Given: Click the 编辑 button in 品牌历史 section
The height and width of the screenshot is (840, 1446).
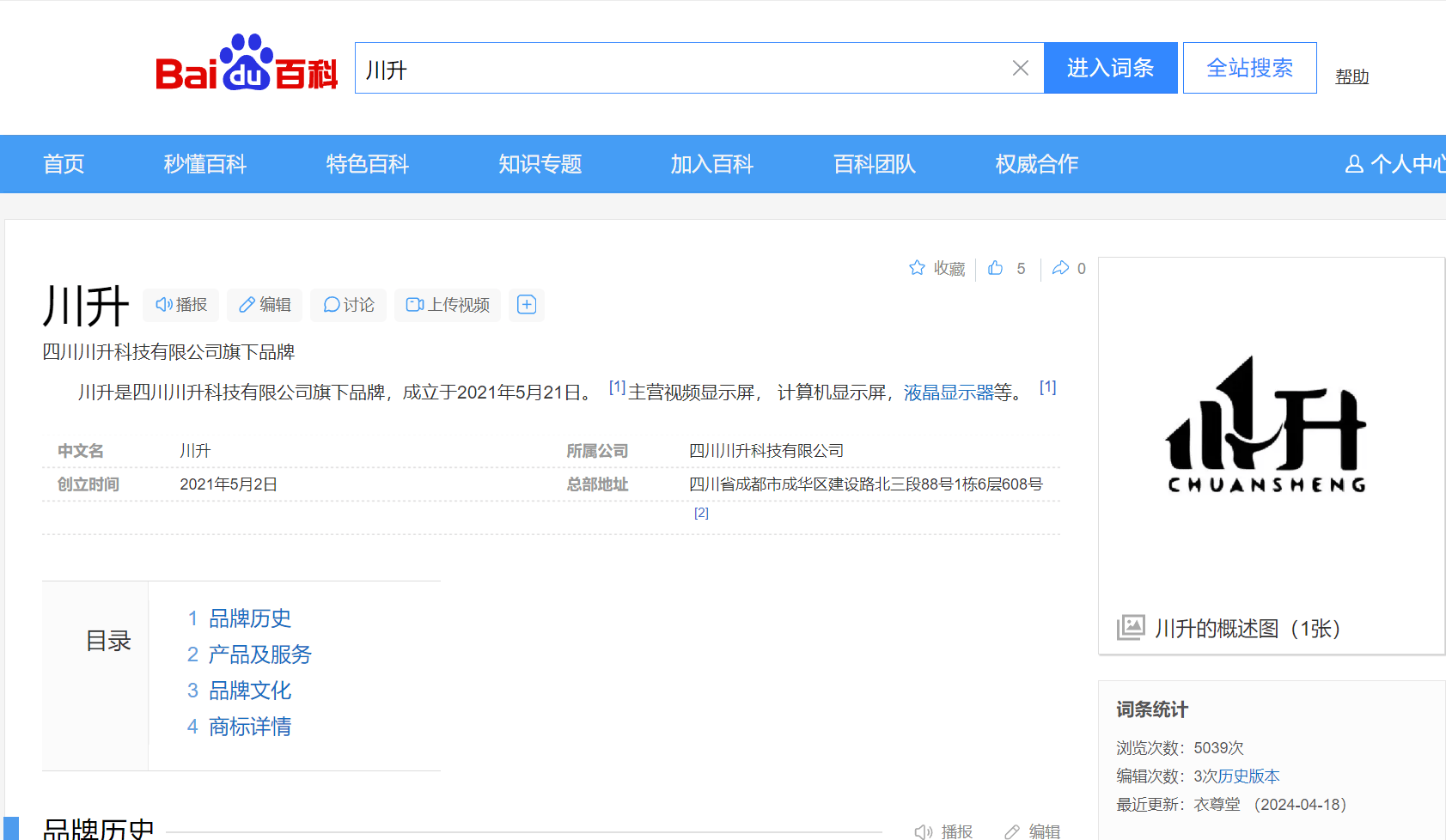Looking at the screenshot, I should coord(1032,831).
